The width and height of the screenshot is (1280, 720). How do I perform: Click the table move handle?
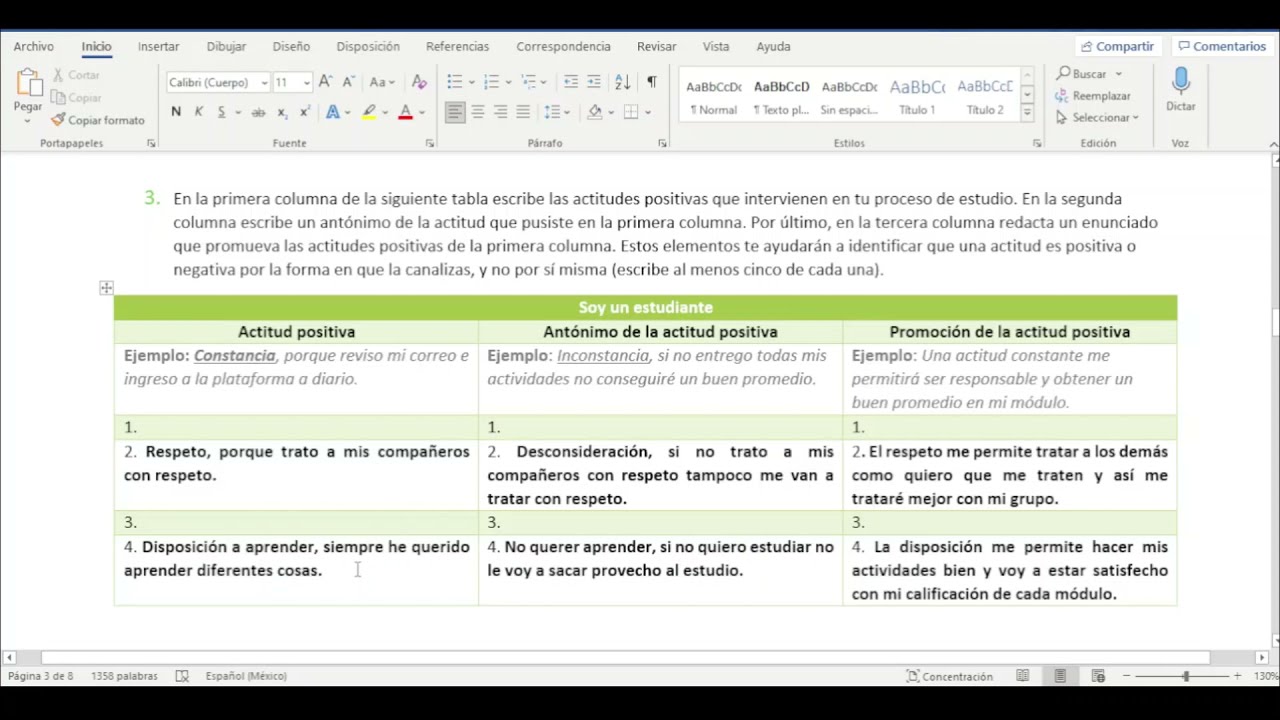[106, 288]
